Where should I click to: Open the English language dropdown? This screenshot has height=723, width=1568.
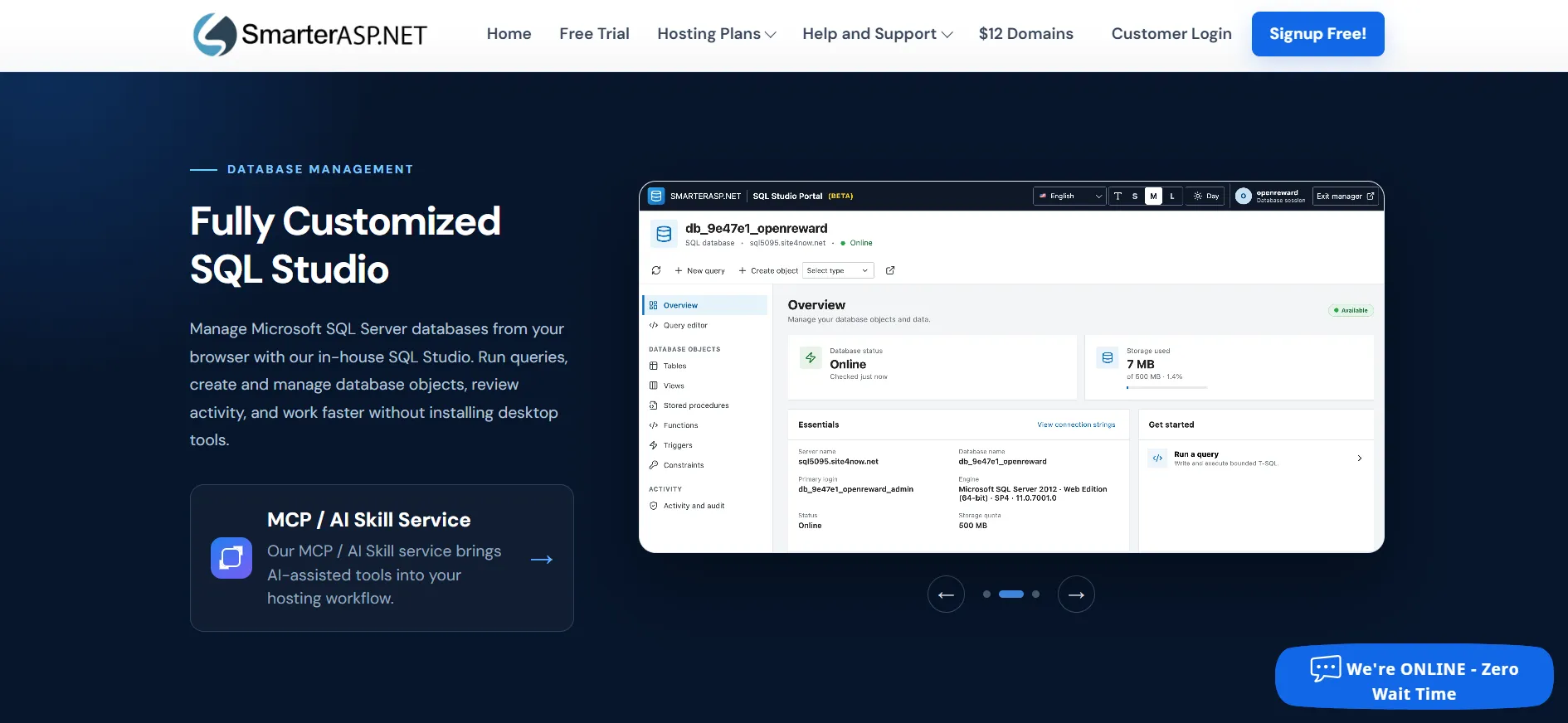[1069, 197]
